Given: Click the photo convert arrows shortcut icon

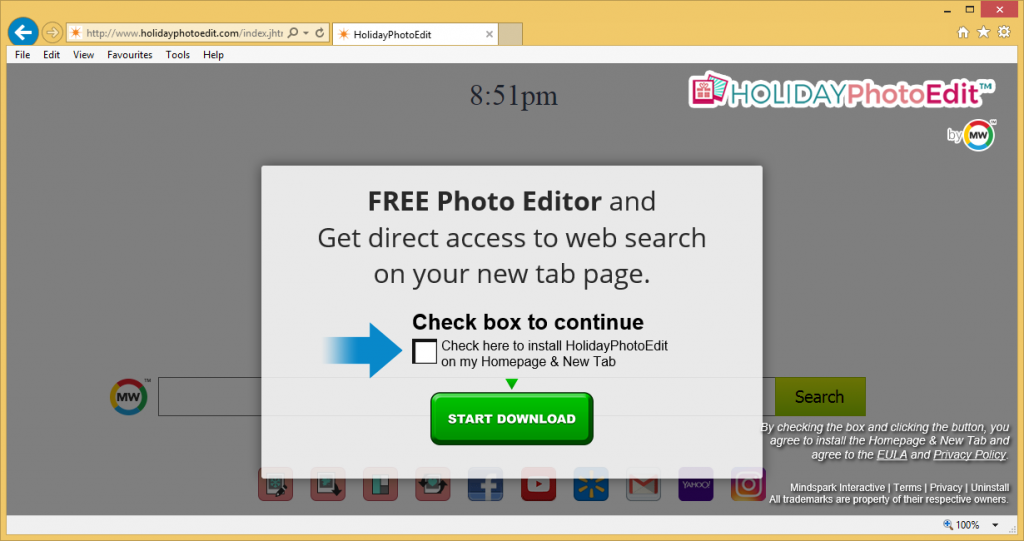Looking at the screenshot, I should [x=433, y=485].
